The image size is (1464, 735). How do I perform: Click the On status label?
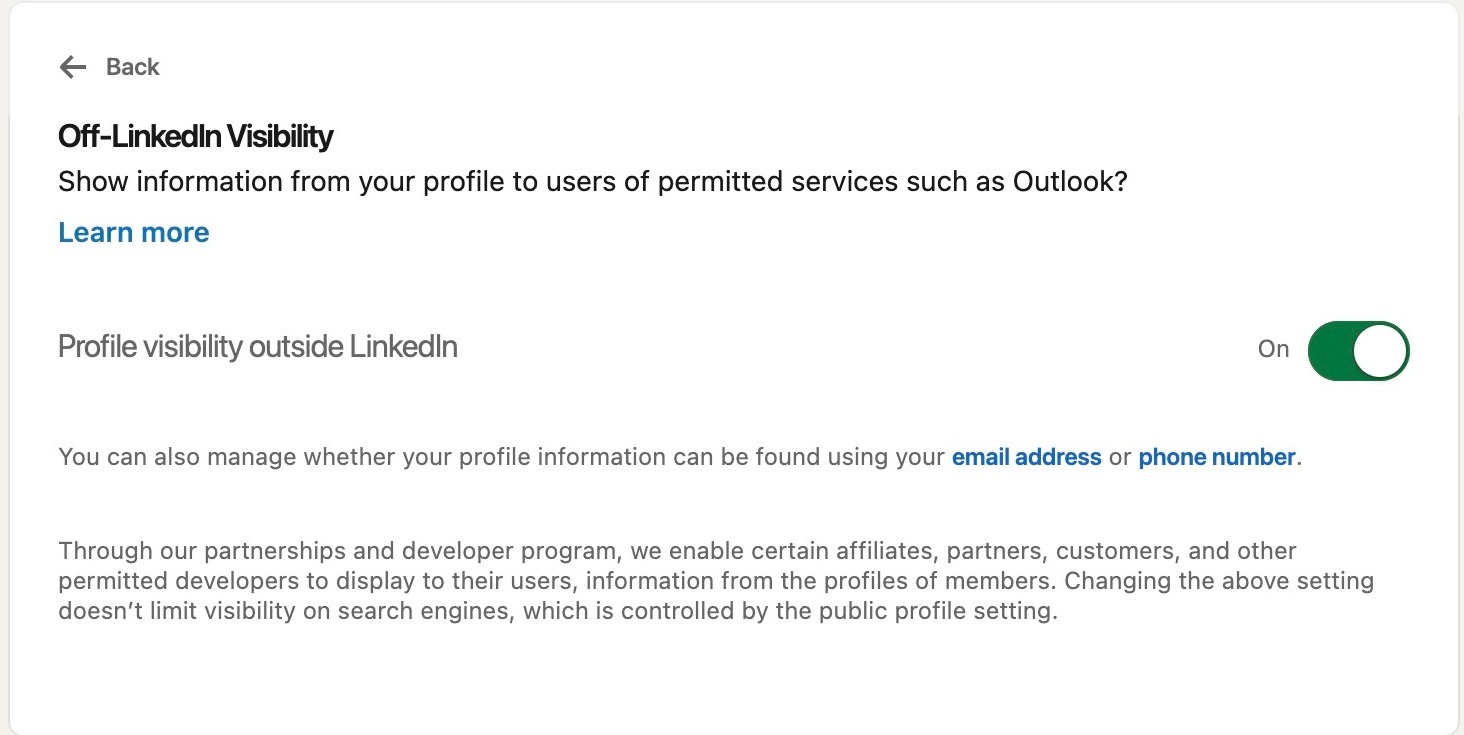click(1273, 349)
